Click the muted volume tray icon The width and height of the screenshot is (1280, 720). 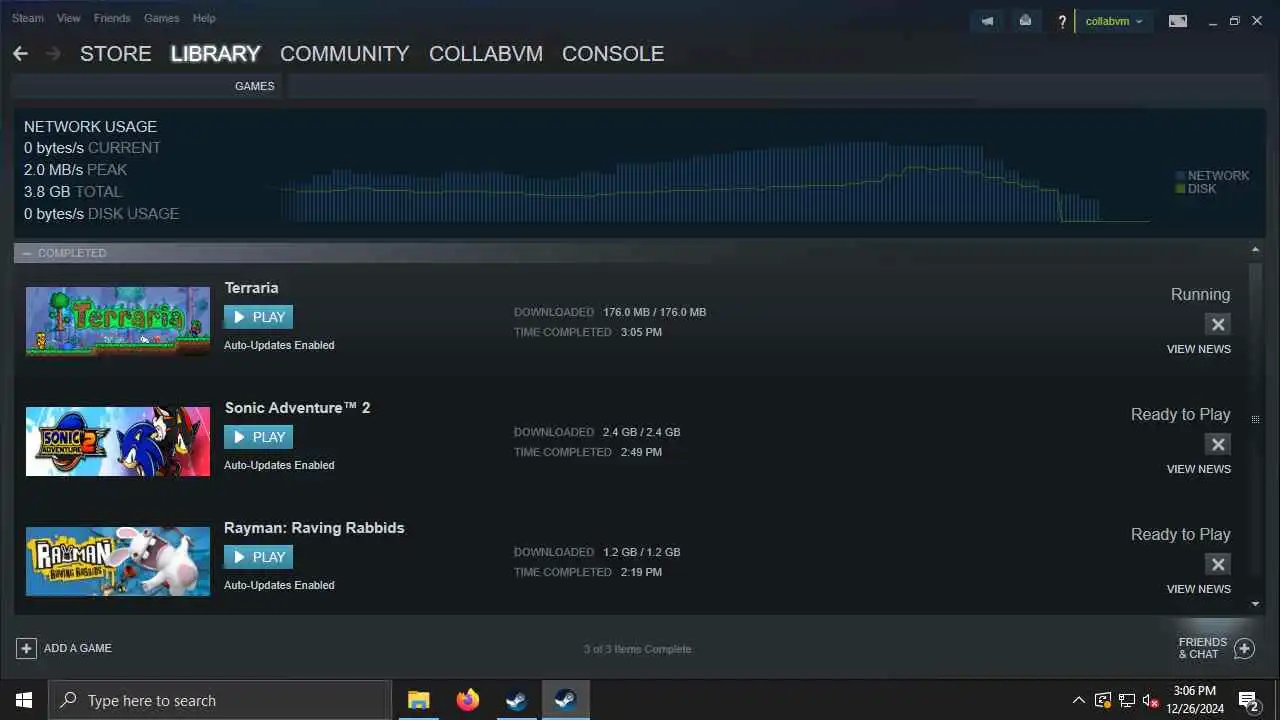coord(1151,700)
